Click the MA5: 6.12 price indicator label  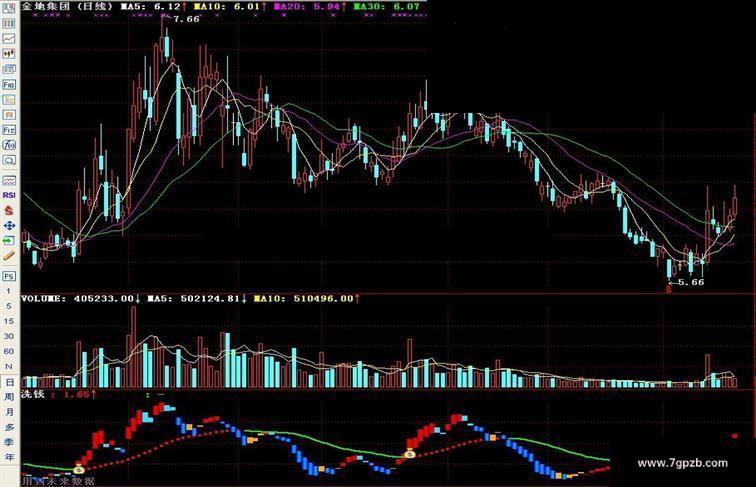pyautogui.click(x=153, y=6)
